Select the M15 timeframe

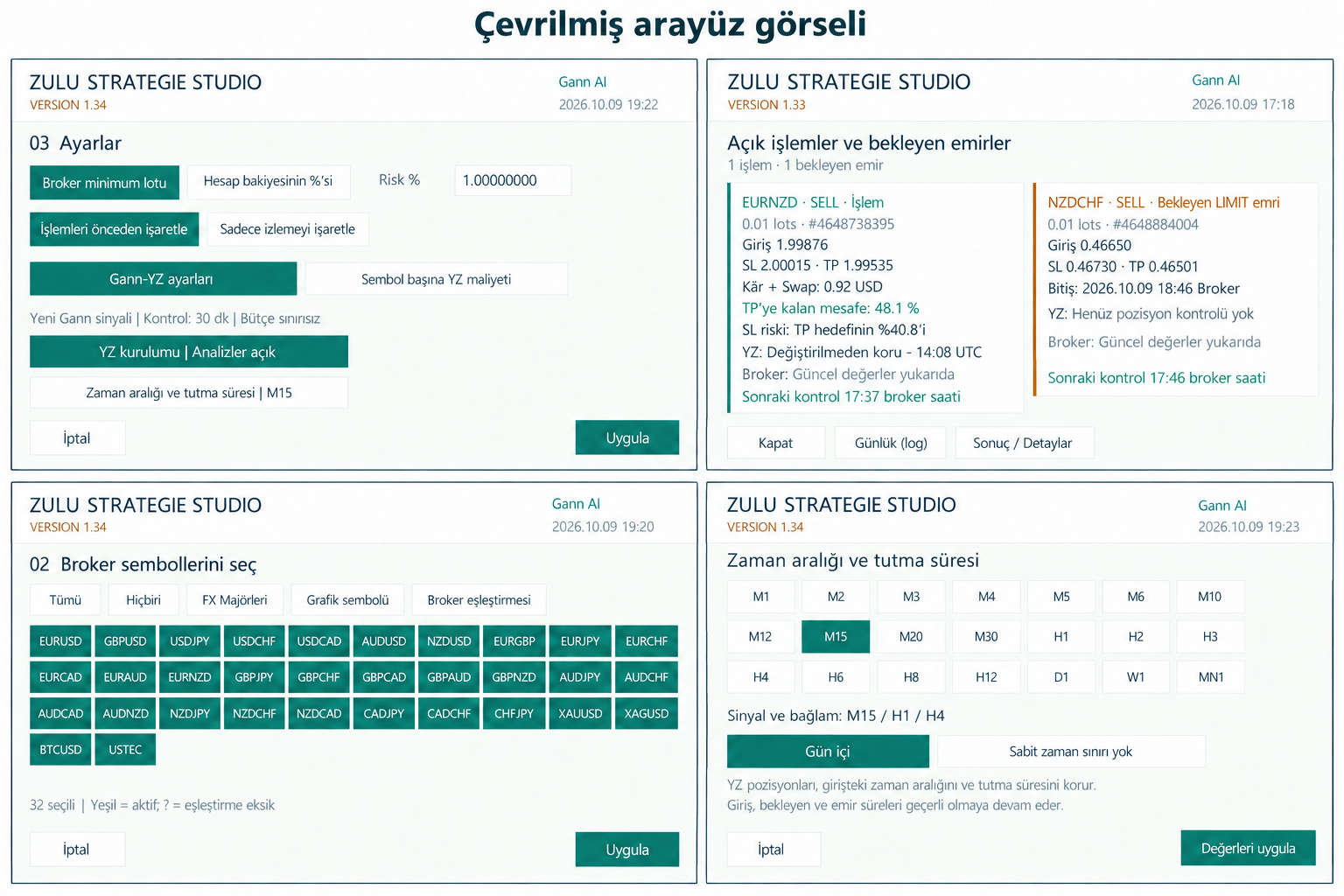[x=836, y=637]
